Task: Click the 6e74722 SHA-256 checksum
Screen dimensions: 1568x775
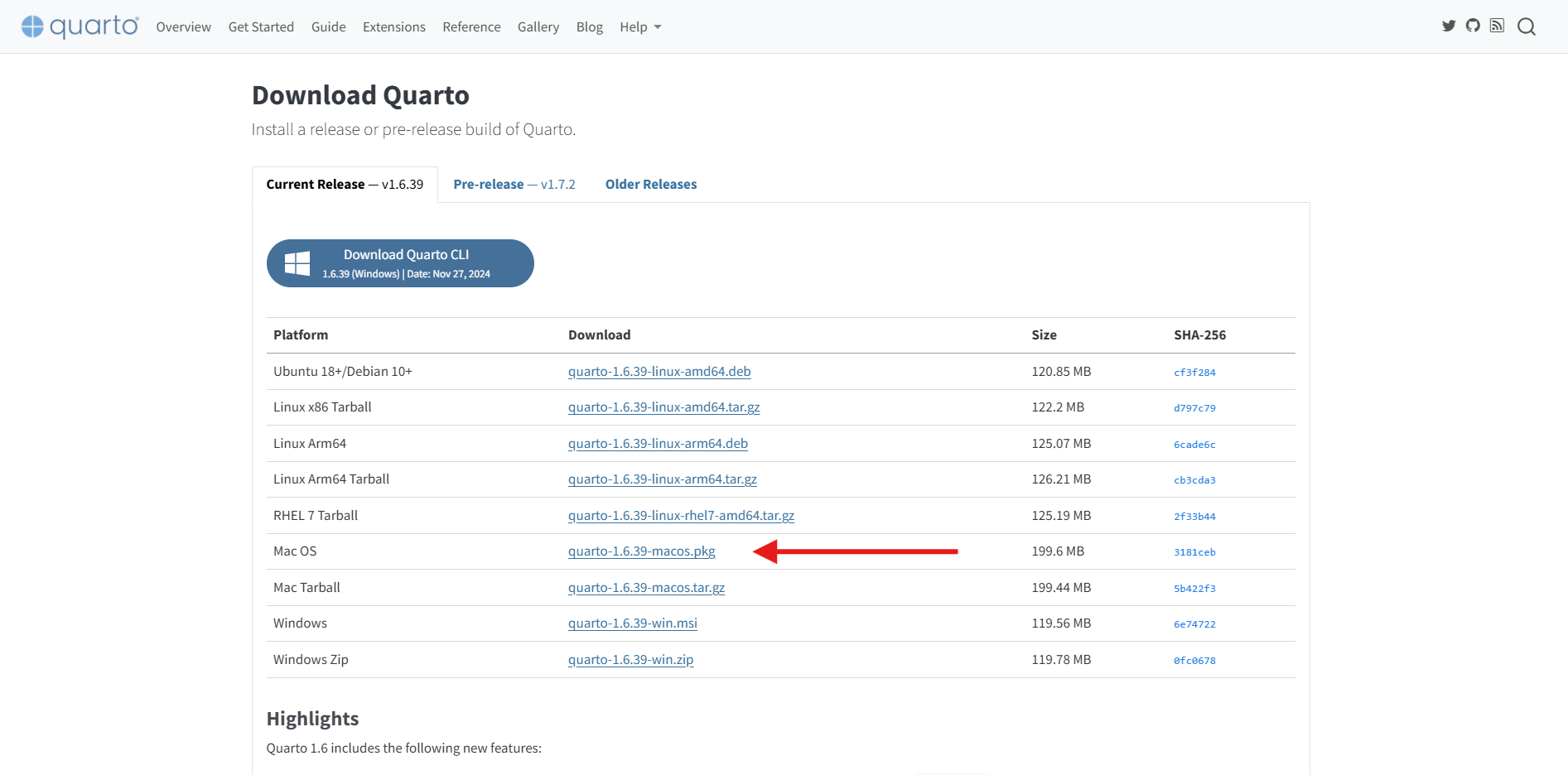Action: (x=1194, y=624)
